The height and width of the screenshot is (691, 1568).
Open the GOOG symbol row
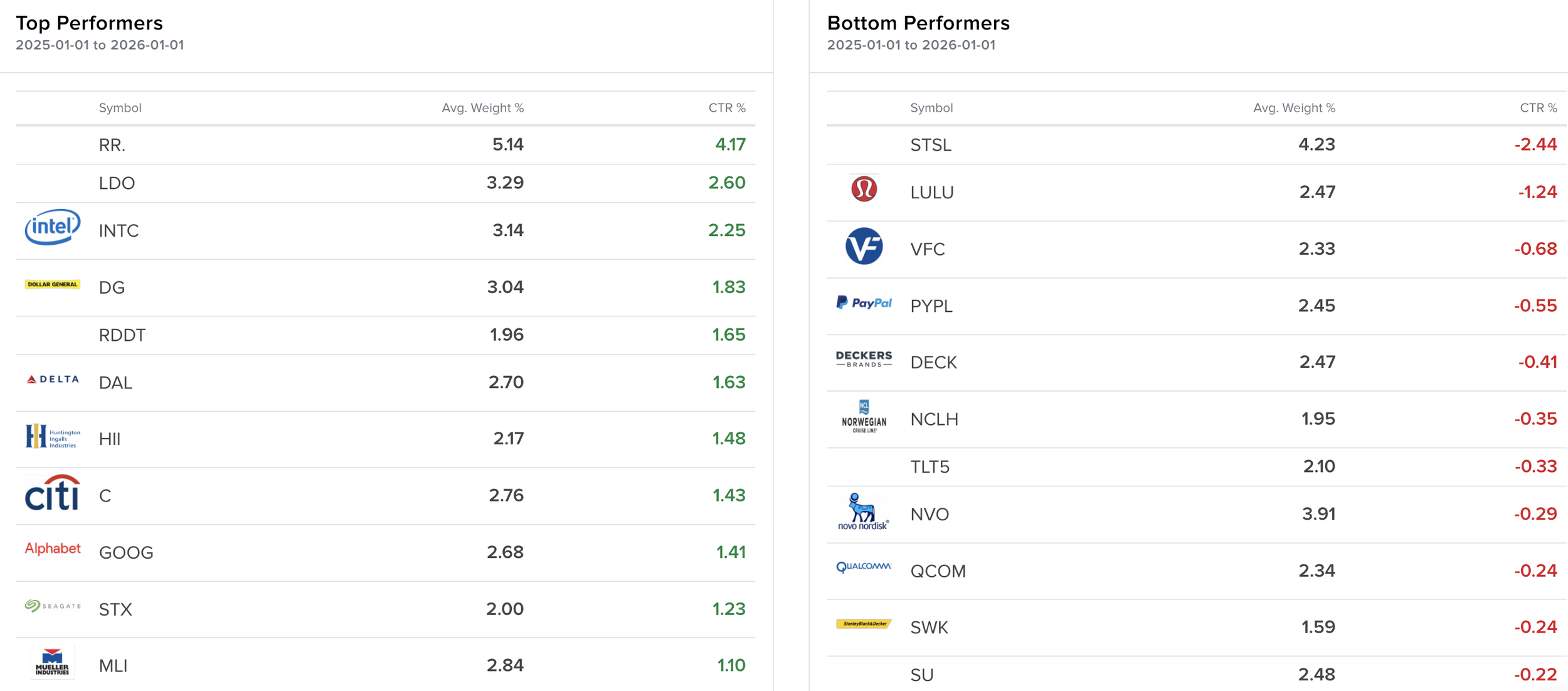pyautogui.click(x=385, y=552)
